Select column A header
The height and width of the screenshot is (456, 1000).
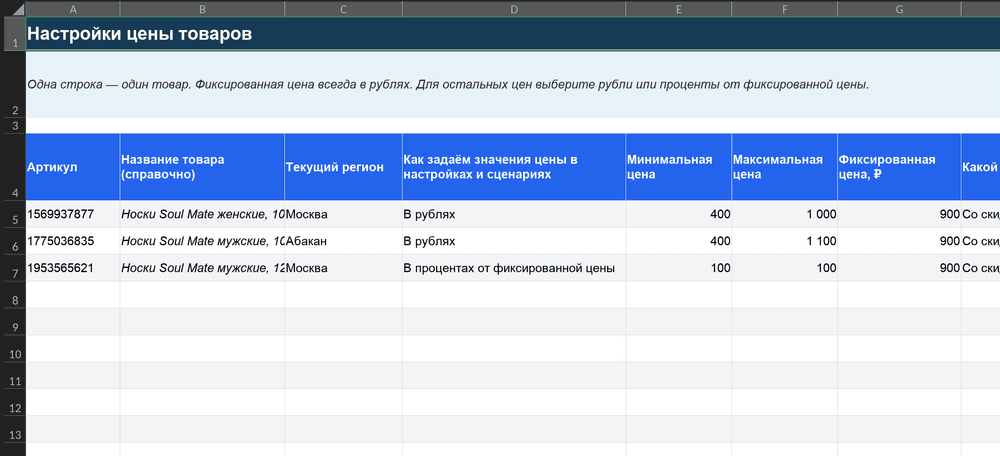73,9
